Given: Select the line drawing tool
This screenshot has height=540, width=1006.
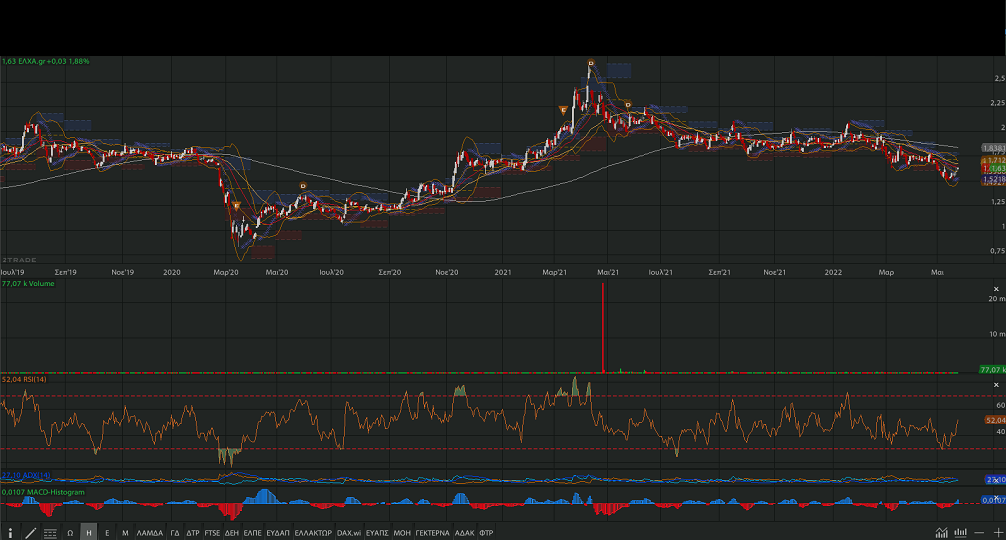Looking at the screenshot, I should [x=30, y=533].
